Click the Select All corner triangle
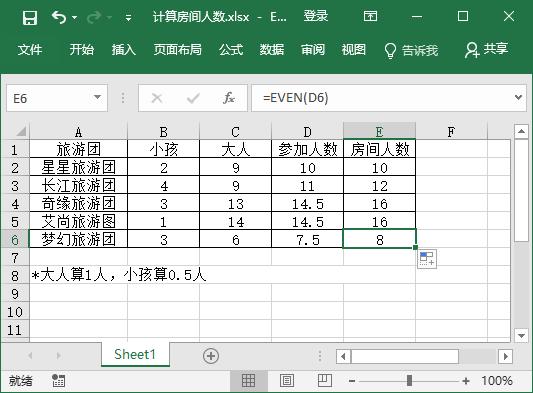 (x=21, y=131)
